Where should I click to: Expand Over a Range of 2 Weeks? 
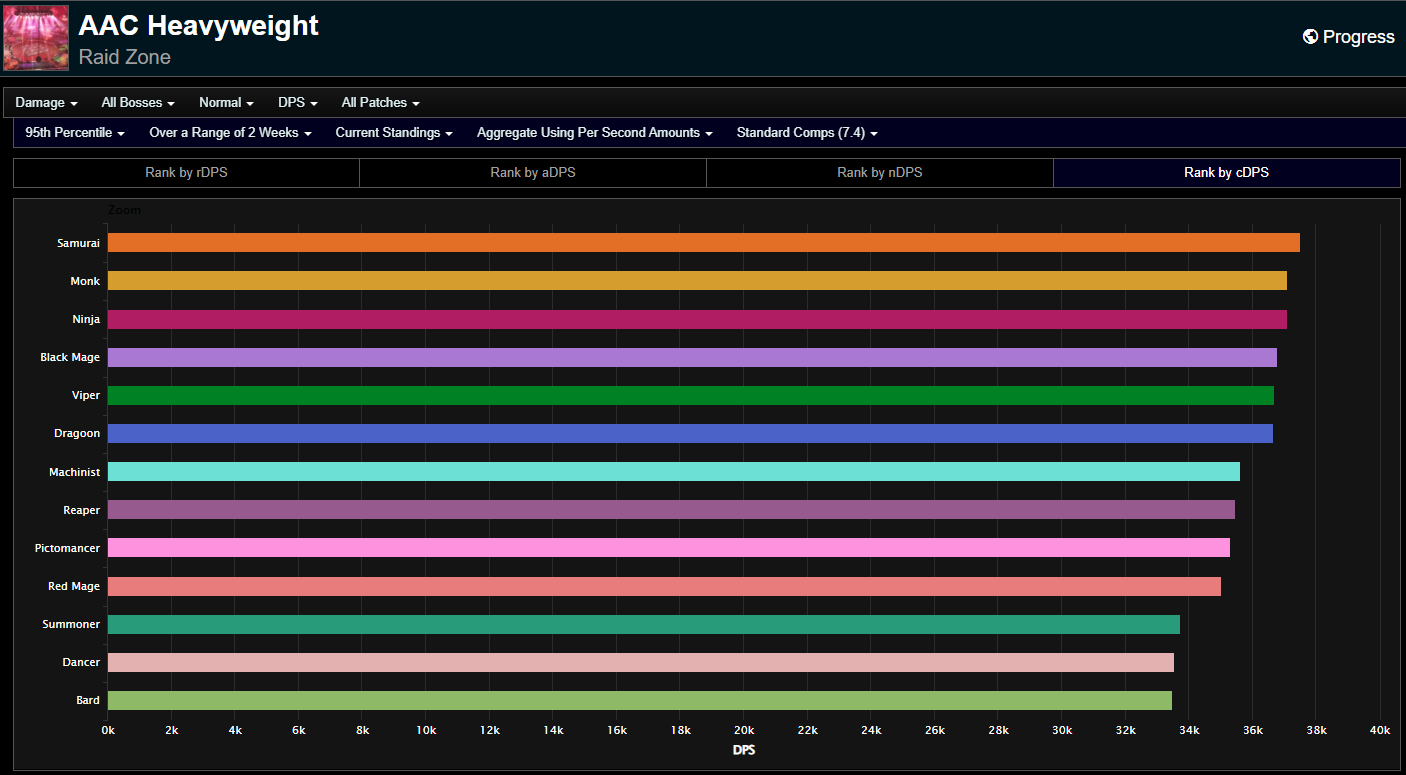(230, 132)
